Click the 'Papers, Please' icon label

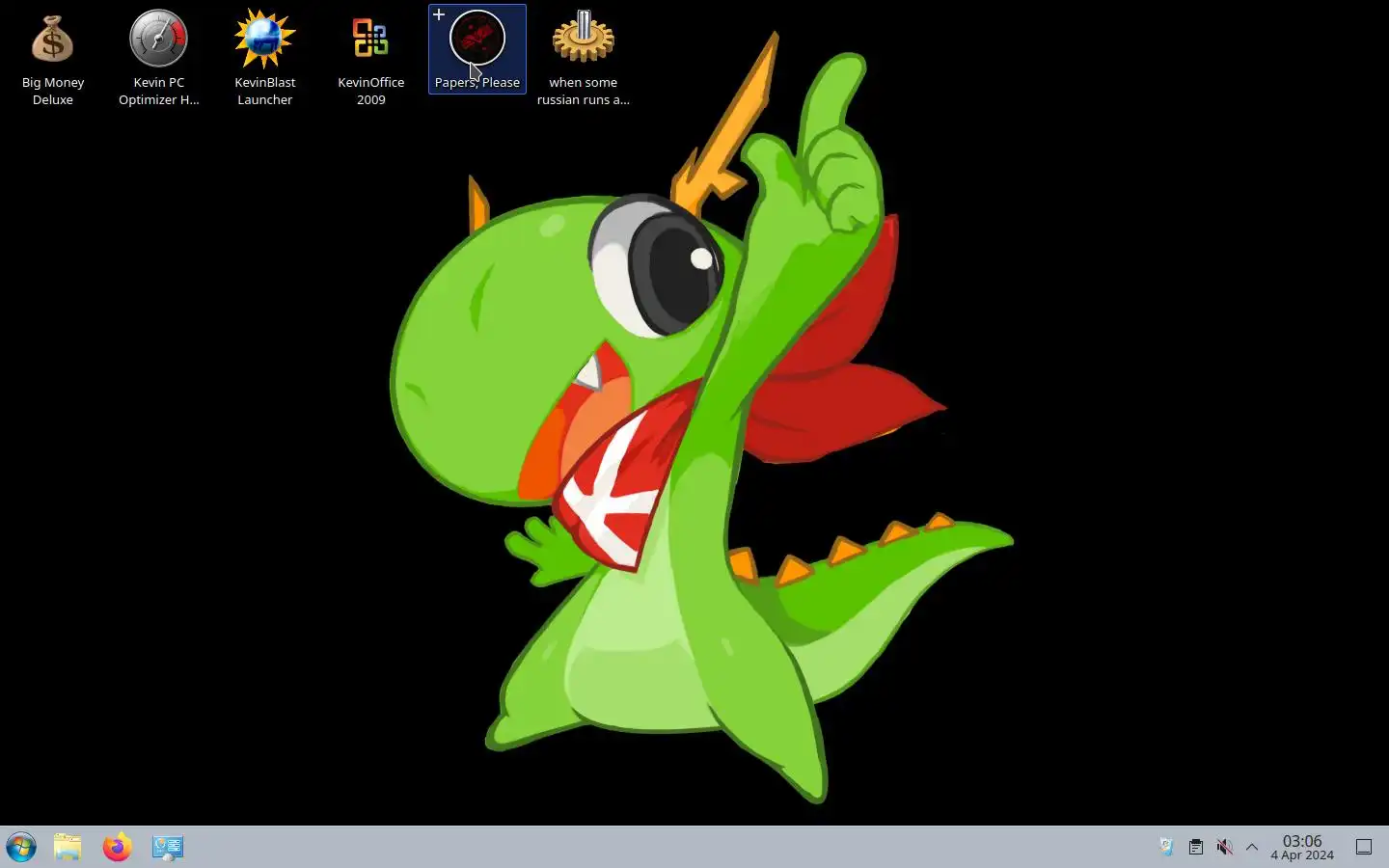pos(477,83)
